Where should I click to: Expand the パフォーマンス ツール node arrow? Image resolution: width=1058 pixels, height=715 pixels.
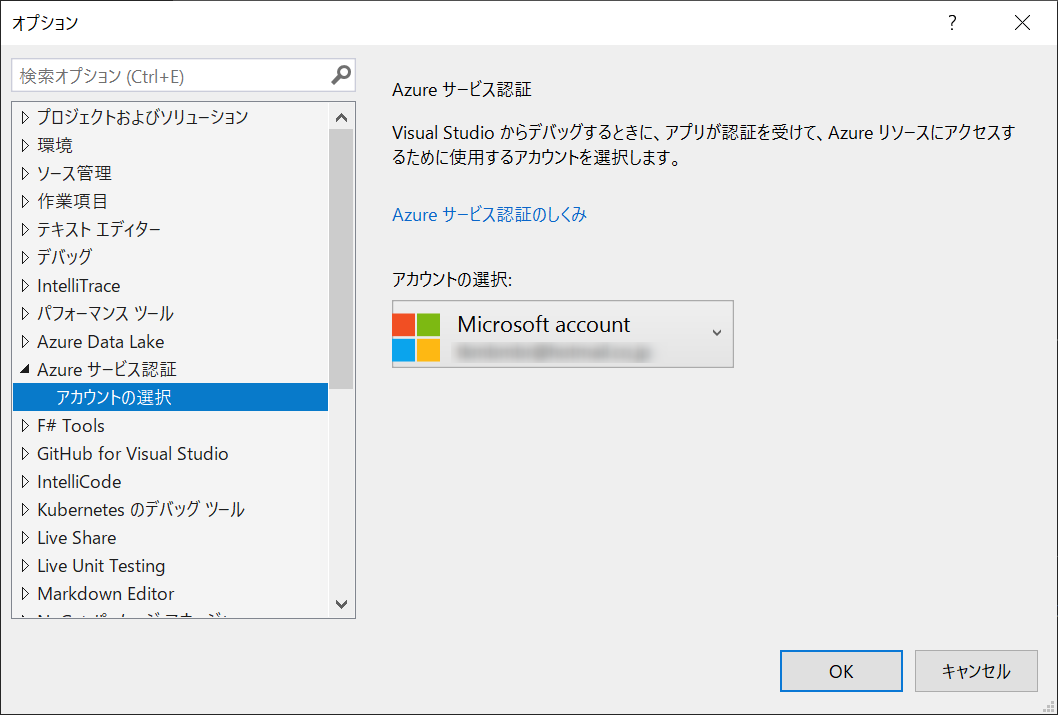(x=25, y=314)
